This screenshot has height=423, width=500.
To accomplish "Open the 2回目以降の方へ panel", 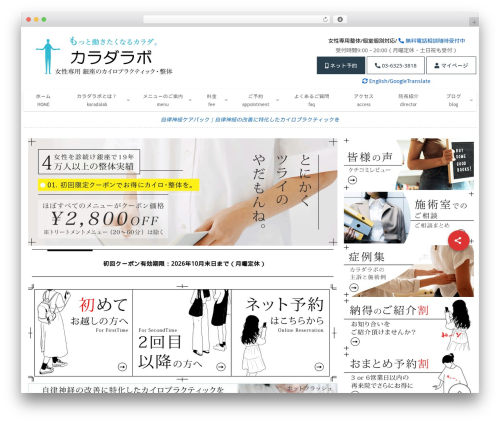I will pos(182,333).
